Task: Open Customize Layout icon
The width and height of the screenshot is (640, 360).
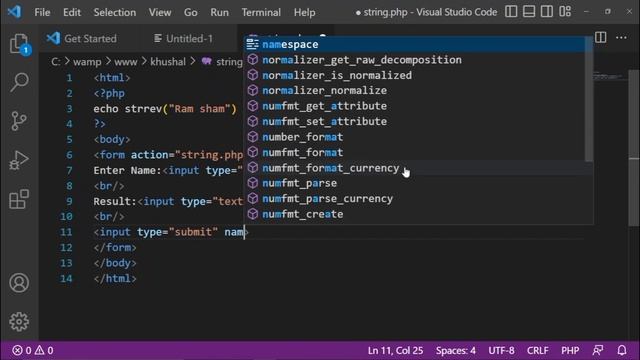Action: coord(565,11)
